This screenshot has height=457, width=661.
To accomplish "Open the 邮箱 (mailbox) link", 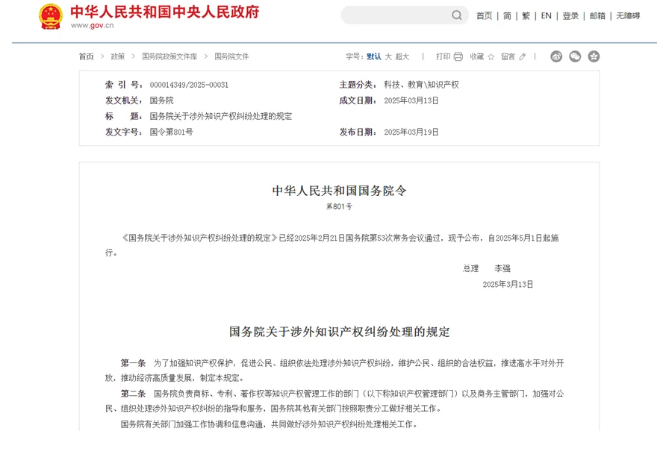I will point(597,16).
